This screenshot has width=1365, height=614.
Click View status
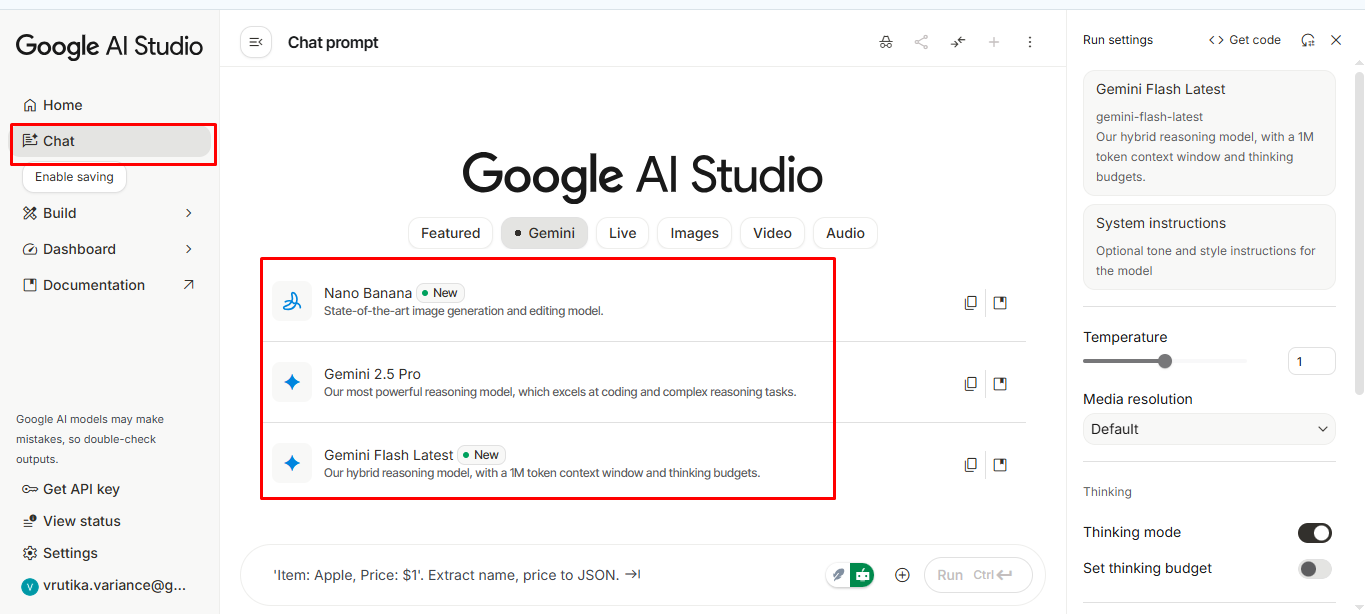[x=71, y=521]
